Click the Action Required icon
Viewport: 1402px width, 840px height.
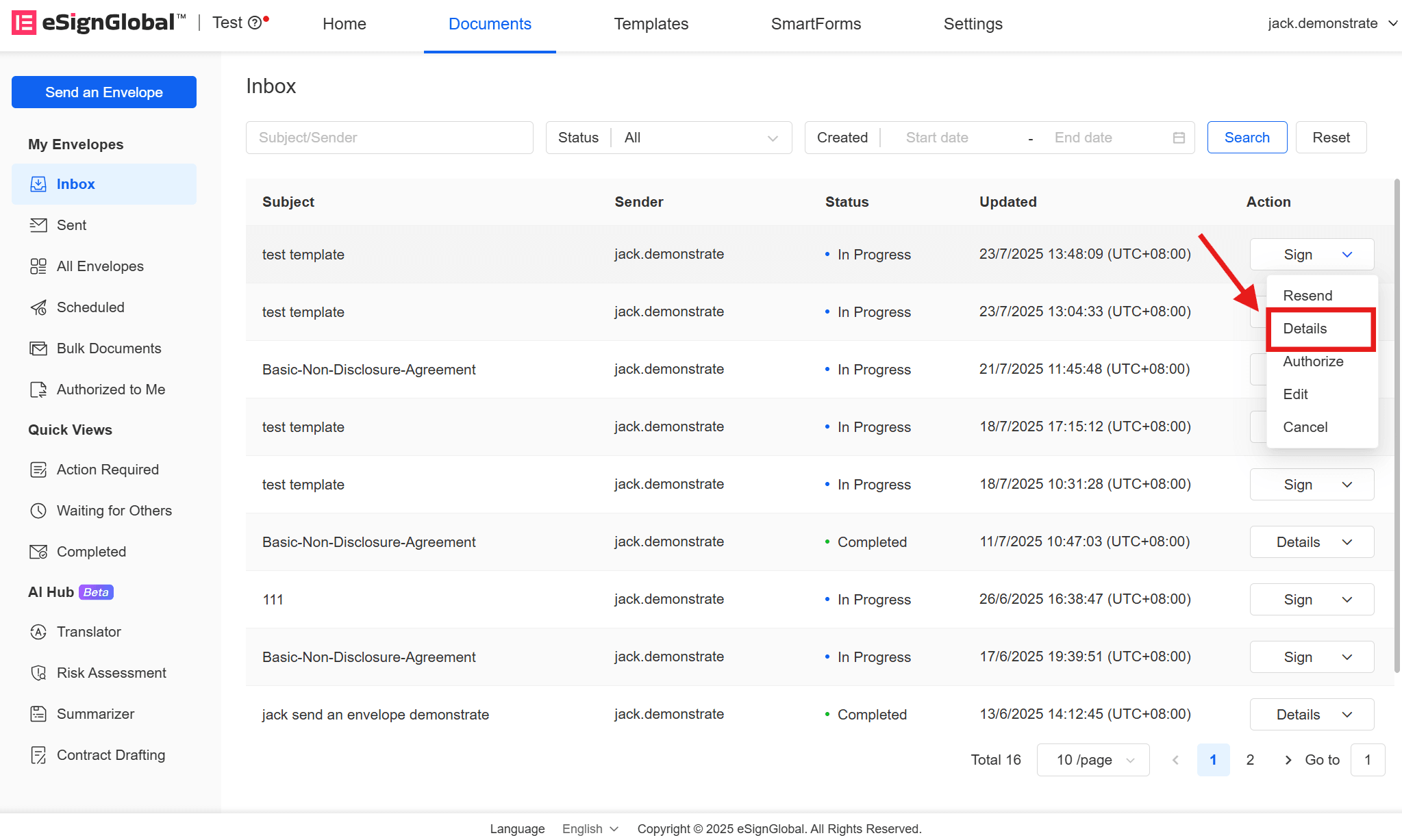(x=38, y=470)
